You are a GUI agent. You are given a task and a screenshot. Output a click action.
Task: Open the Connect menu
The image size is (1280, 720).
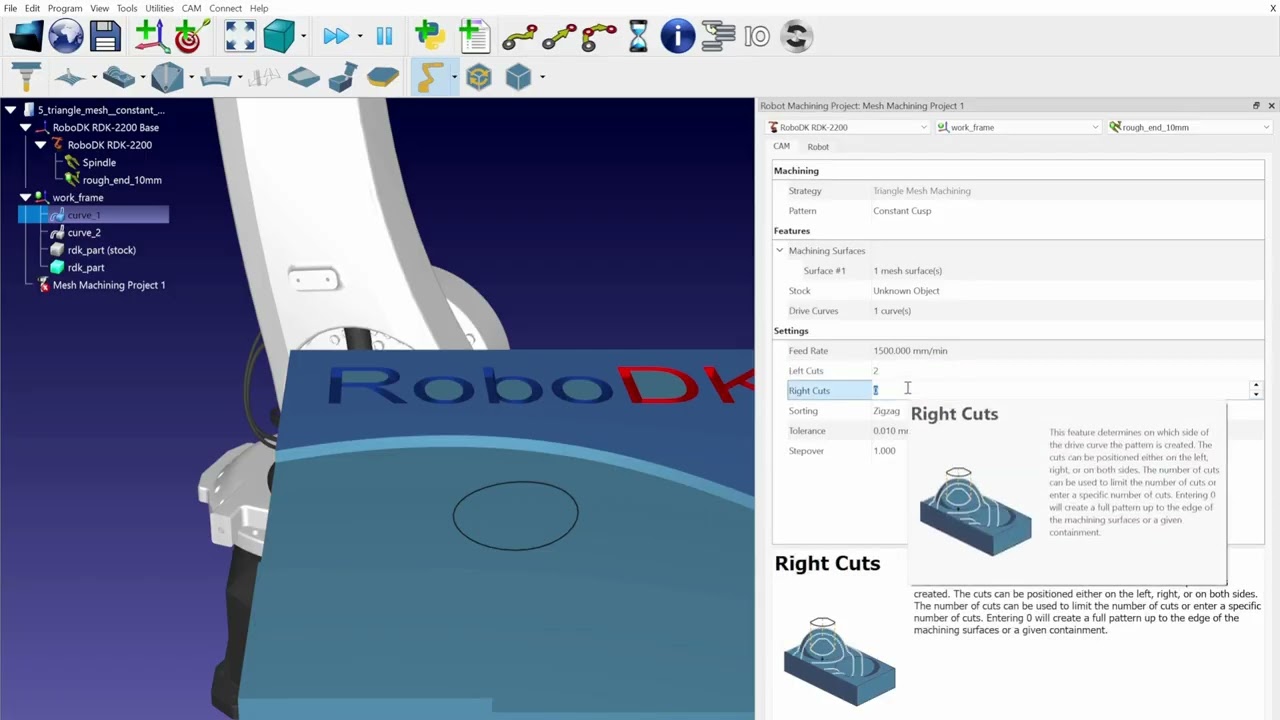coord(225,8)
